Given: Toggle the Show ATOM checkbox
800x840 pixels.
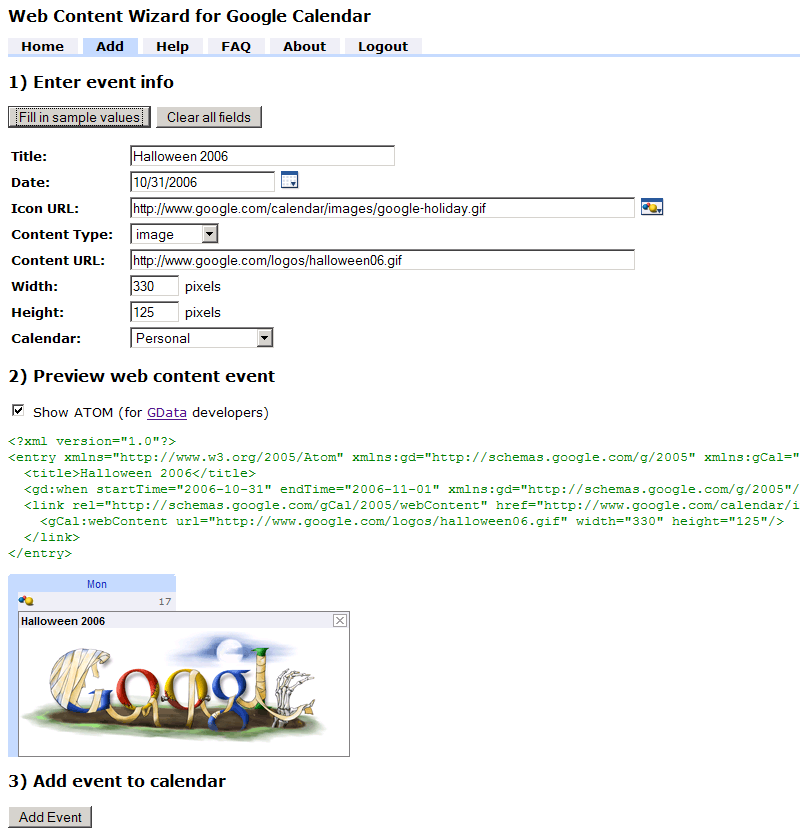Looking at the screenshot, I should coord(18,410).
